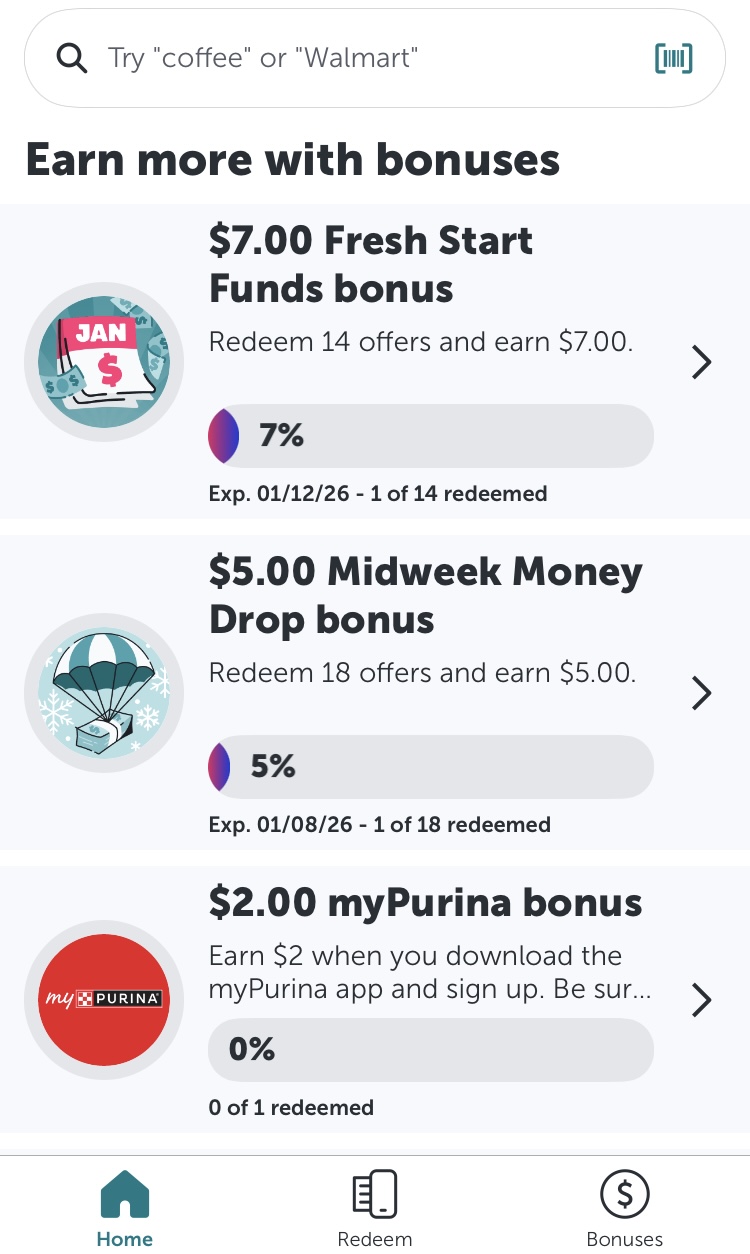The width and height of the screenshot is (750, 1254).
Task: Expand the Fresh Start Funds bonus chevron
Action: coord(702,362)
